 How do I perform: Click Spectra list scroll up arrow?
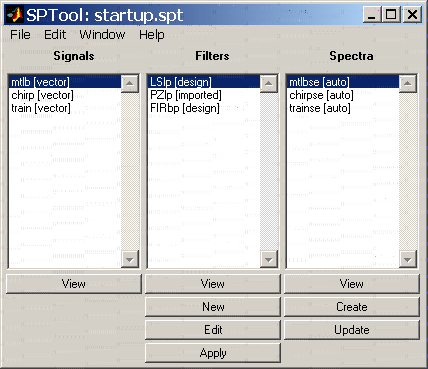click(x=408, y=84)
